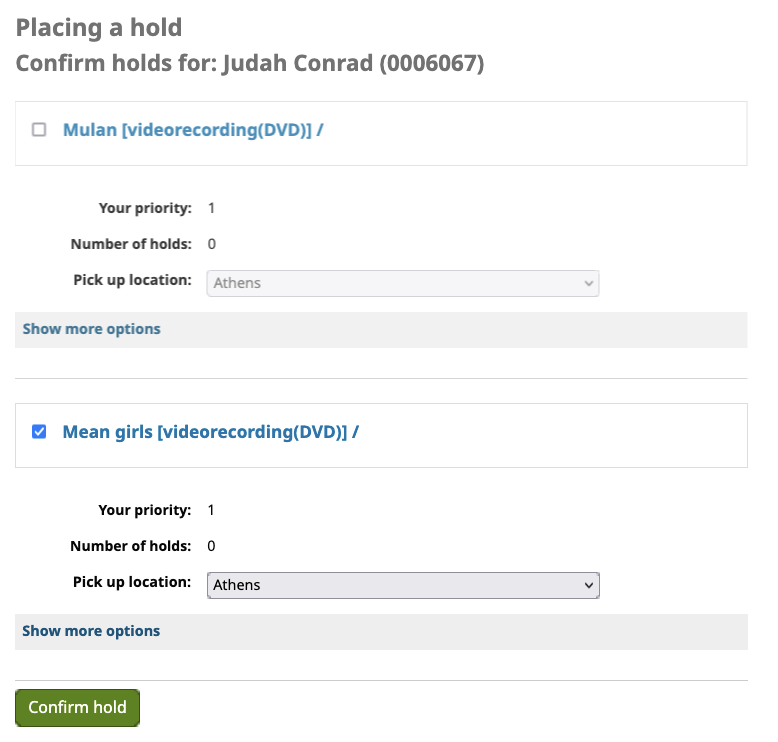Click the Number of holds label under Mulan

click(x=131, y=244)
